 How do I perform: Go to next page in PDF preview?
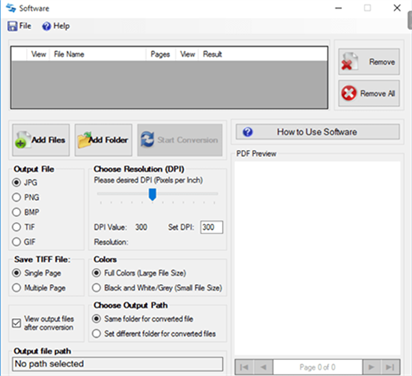click(x=371, y=367)
